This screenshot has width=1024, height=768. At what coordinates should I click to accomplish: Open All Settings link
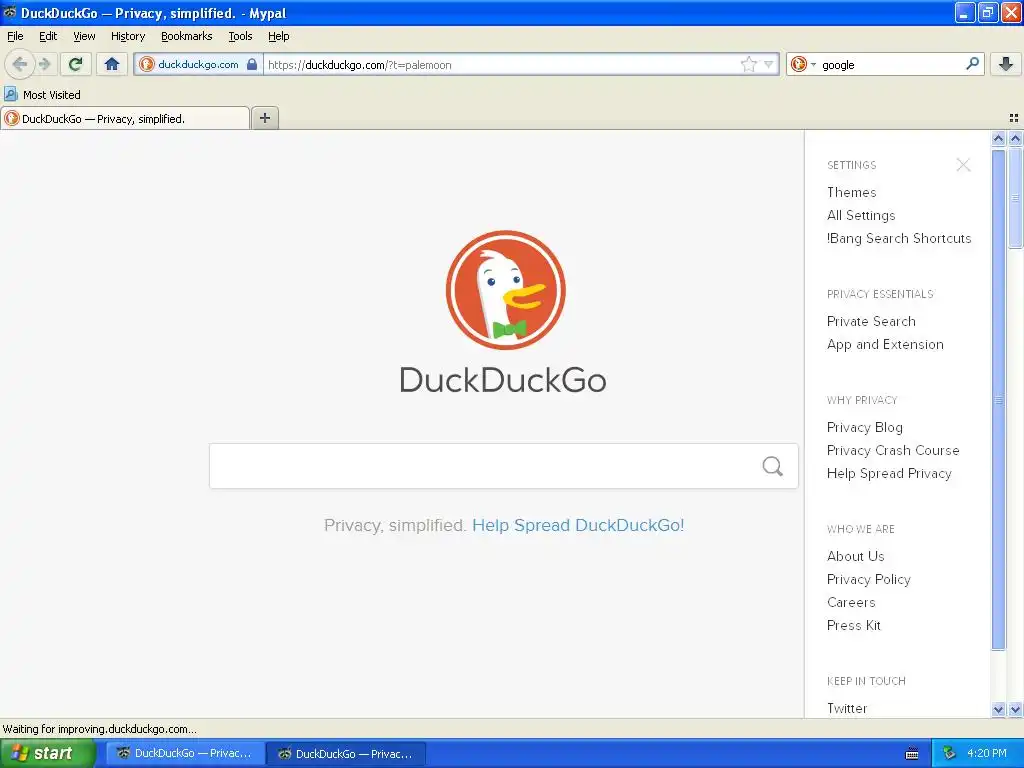point(861,215)
